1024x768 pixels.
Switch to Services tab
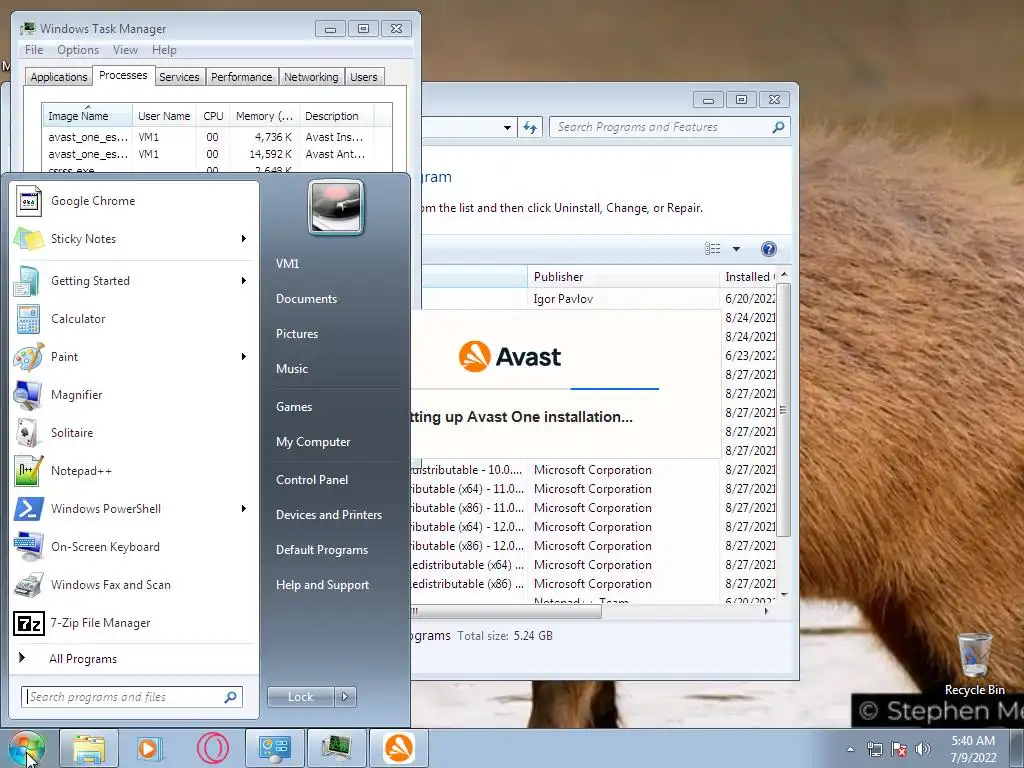click(x=179, y=77)
